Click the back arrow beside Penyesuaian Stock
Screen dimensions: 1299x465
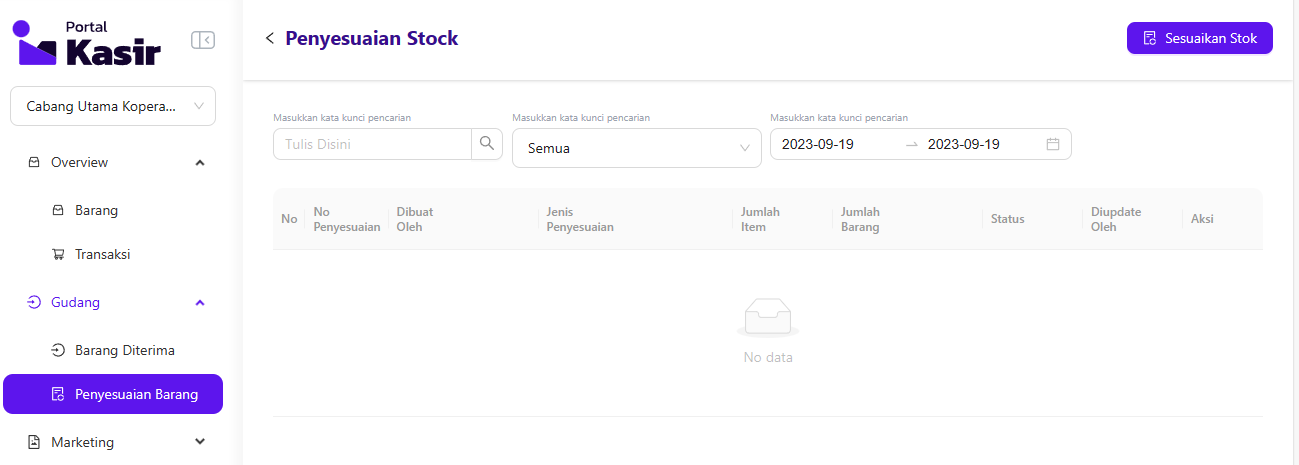(269, 38)
